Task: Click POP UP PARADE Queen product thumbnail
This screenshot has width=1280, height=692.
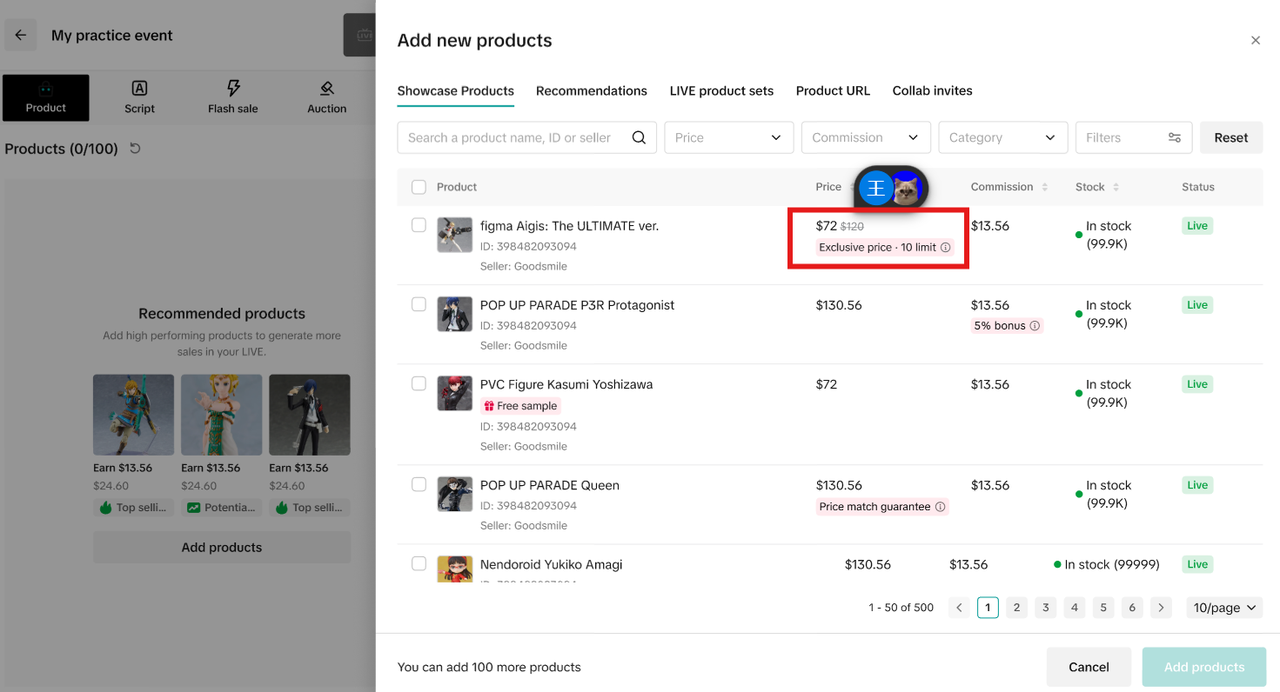Action: (455, 494)
